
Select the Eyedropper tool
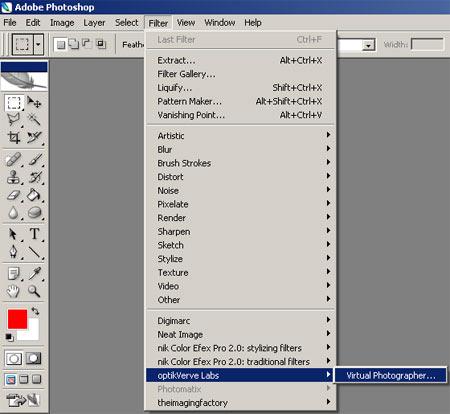point(34,274)
